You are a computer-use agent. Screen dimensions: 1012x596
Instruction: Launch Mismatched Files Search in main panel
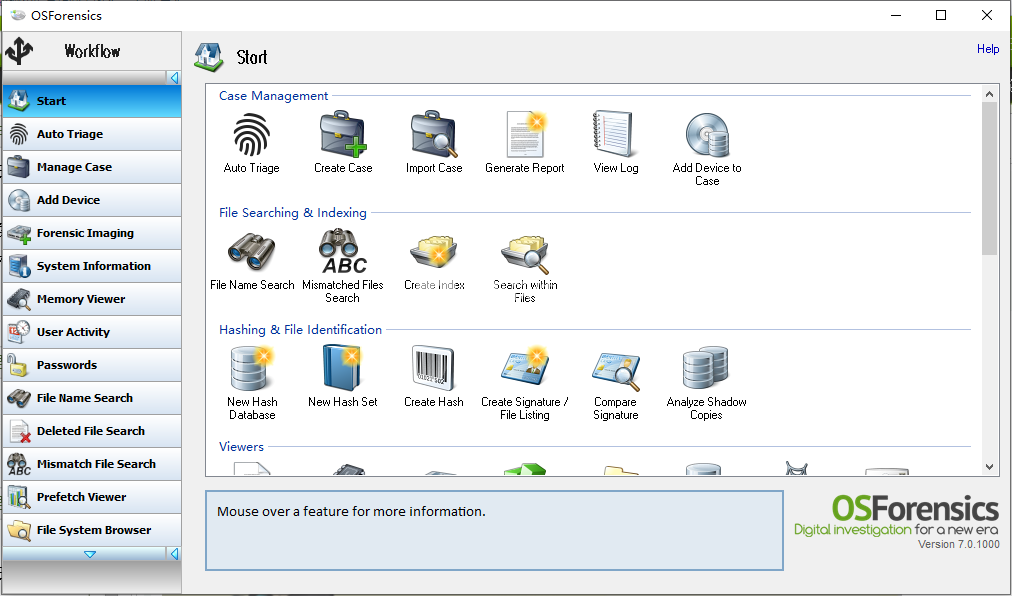pyautogui.click(x=343, y=265)
